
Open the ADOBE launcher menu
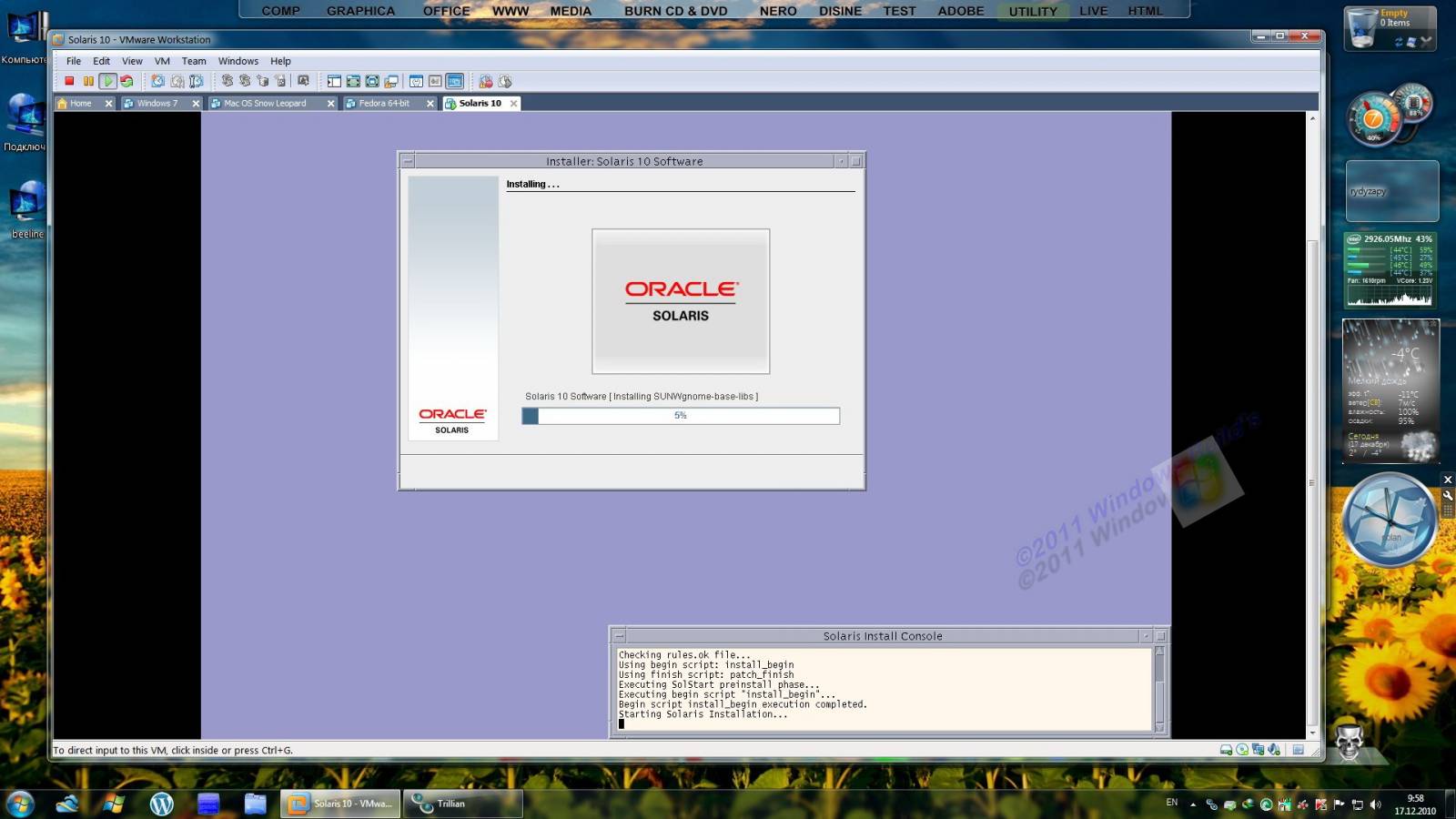[961, 11]
